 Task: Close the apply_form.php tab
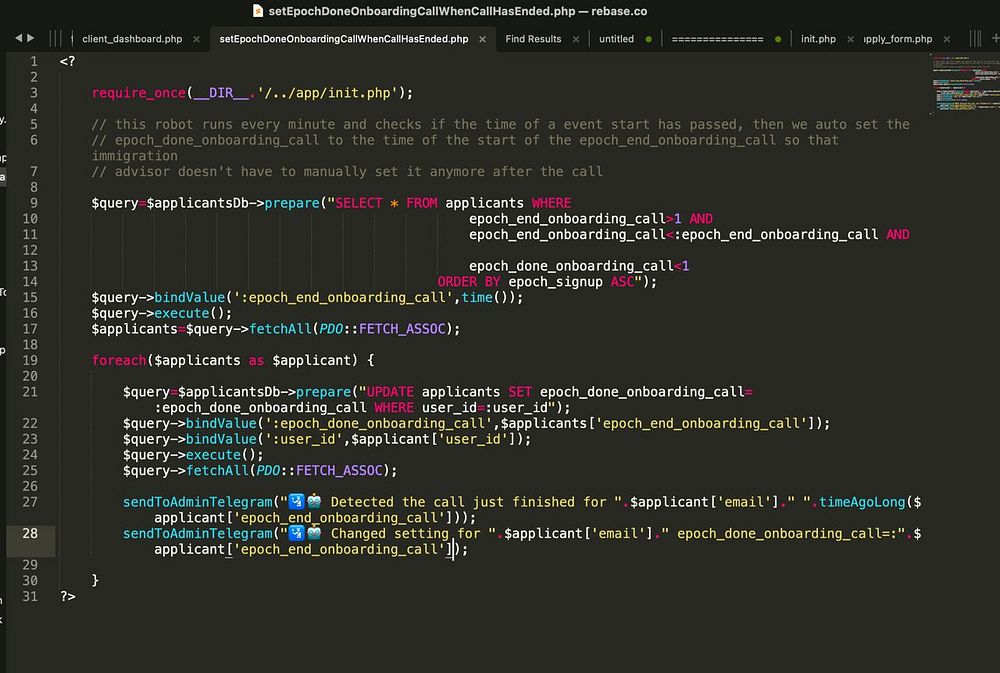click(x=946, y=39)
